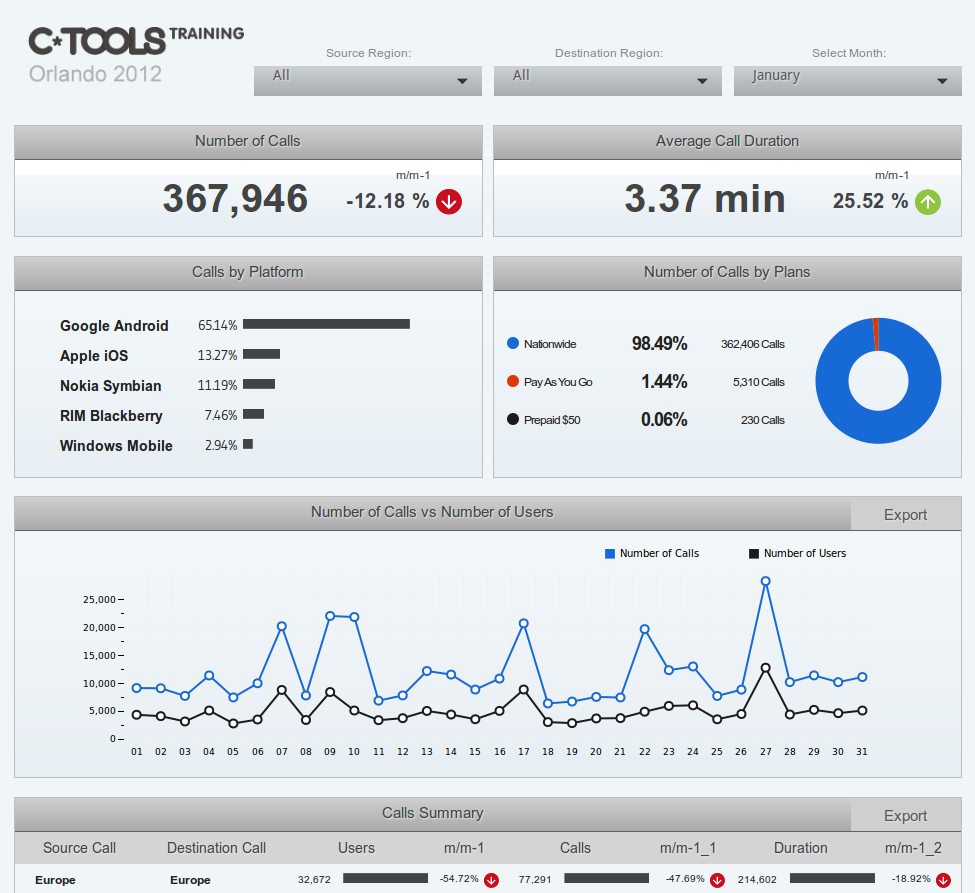Open the Source Region dropdown
This screenshot has width=975, height=893.
pyautogui.click(x=367, y=80)
